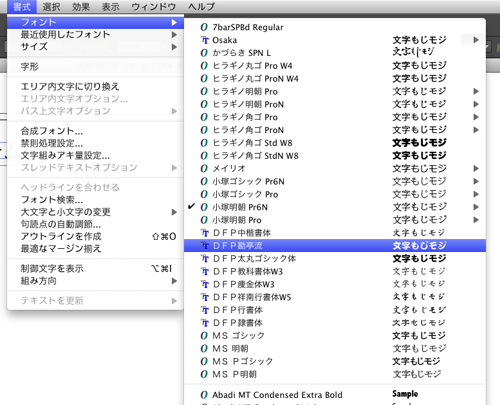Click TrueType icon for ＤＦＰ太丸ゴシック体
Viewport: 500px width, 405px height.
205,258
